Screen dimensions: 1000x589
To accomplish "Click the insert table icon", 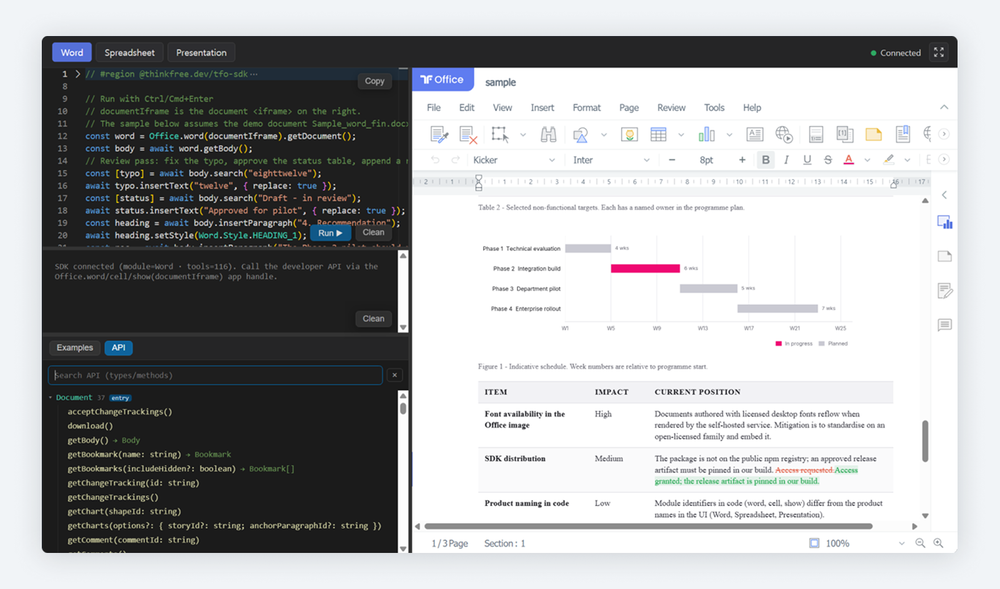I will (658, 135).
